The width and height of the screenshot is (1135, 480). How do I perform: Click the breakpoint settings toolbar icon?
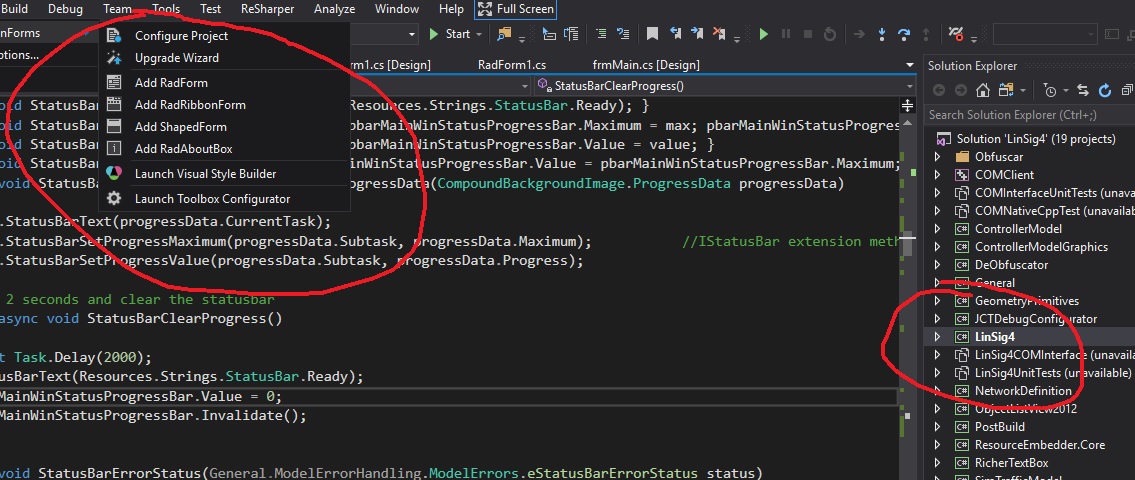point(955,34)
